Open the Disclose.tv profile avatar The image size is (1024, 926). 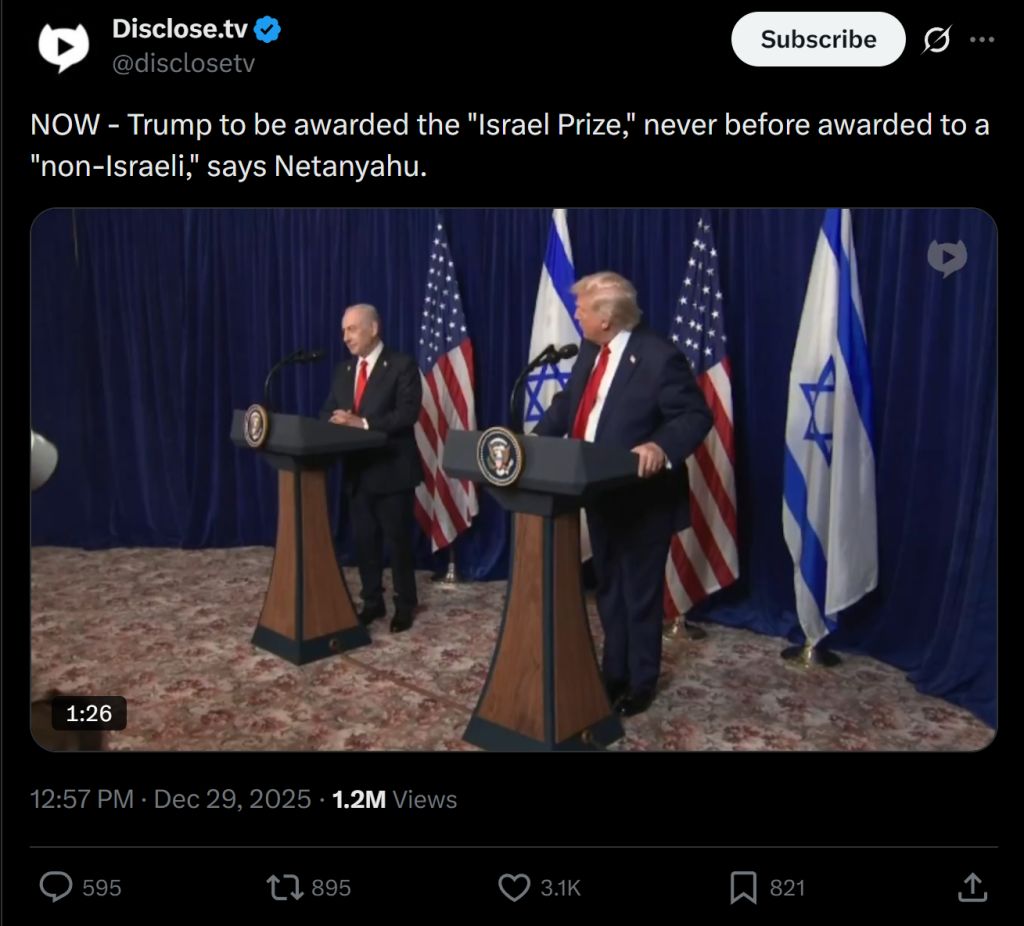point(63,46)
